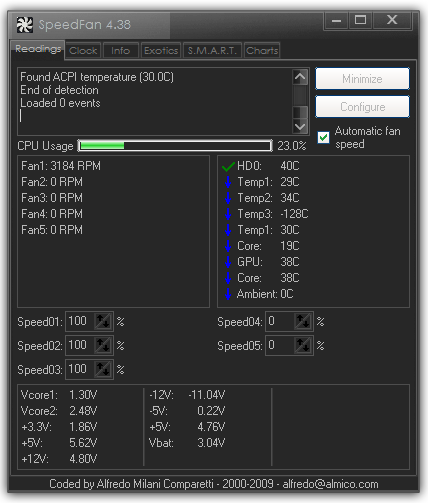Toggle the Automatic fan speed checkbox
The image size is (428, 503).
(x=323, y=137)
